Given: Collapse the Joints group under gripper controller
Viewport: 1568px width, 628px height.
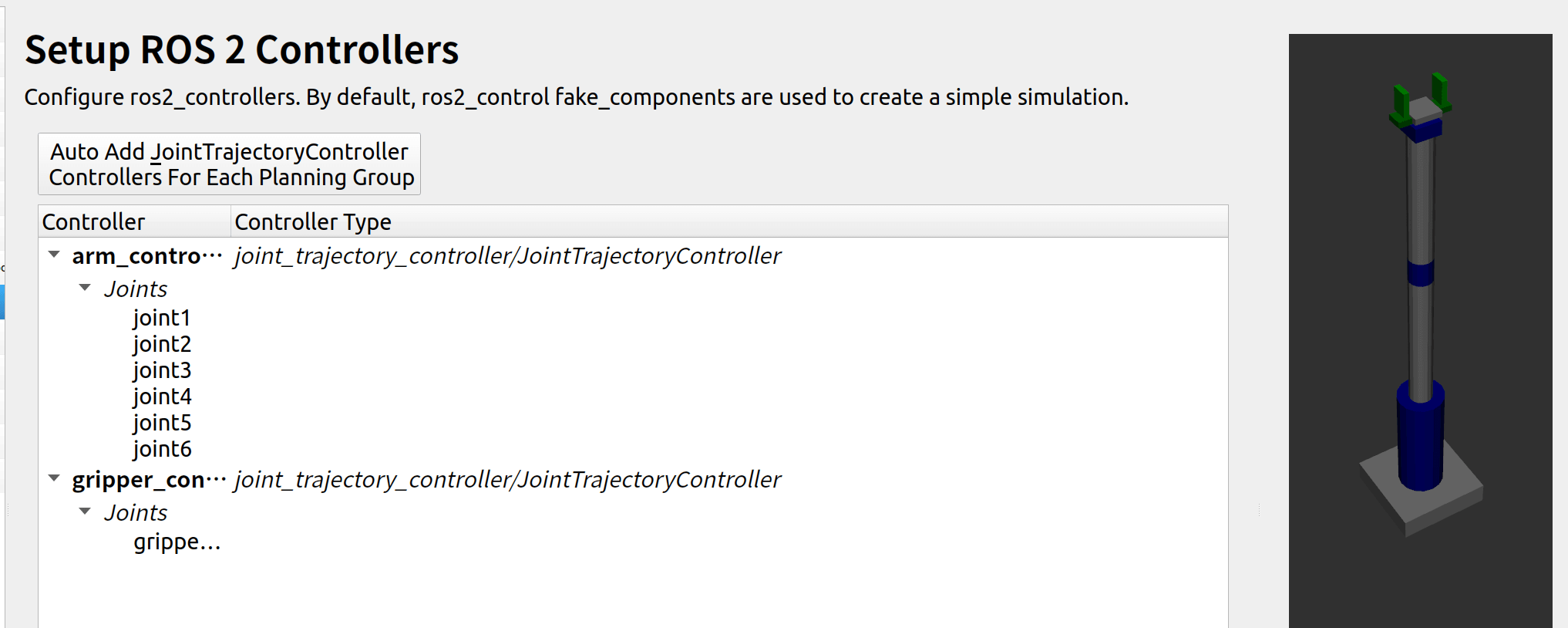Looking at the screenshot, I should [85, 512].
